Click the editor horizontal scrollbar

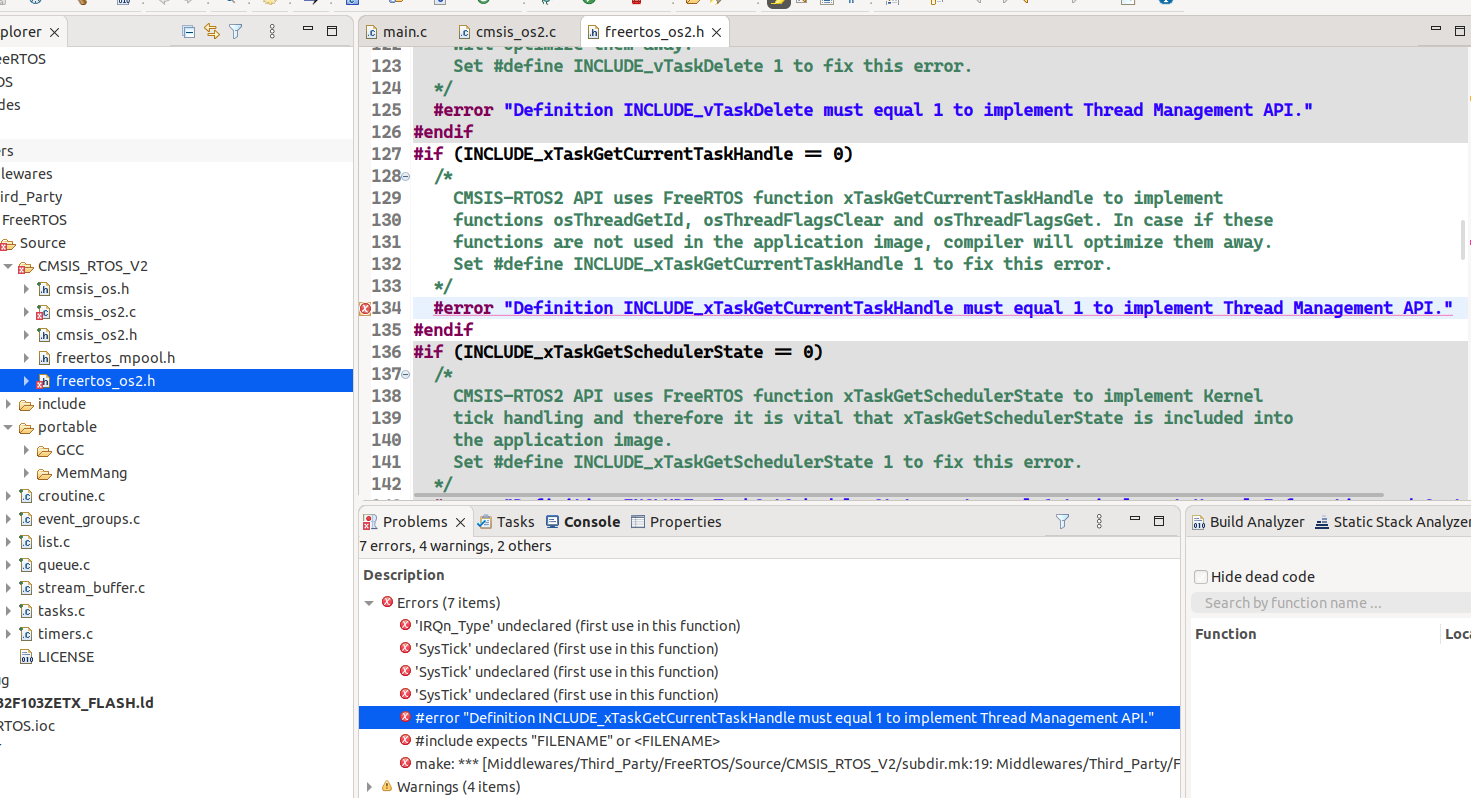click(898, 495)
